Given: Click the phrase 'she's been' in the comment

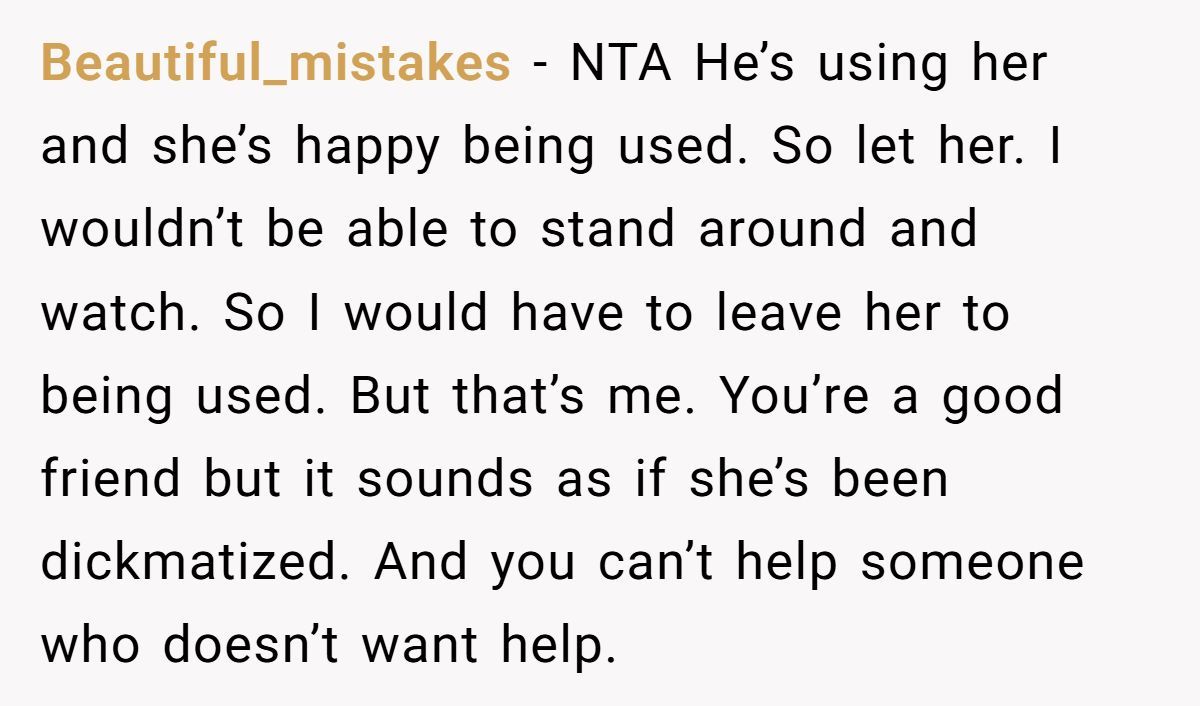Looking at the screenshot, I should point(818,479).
